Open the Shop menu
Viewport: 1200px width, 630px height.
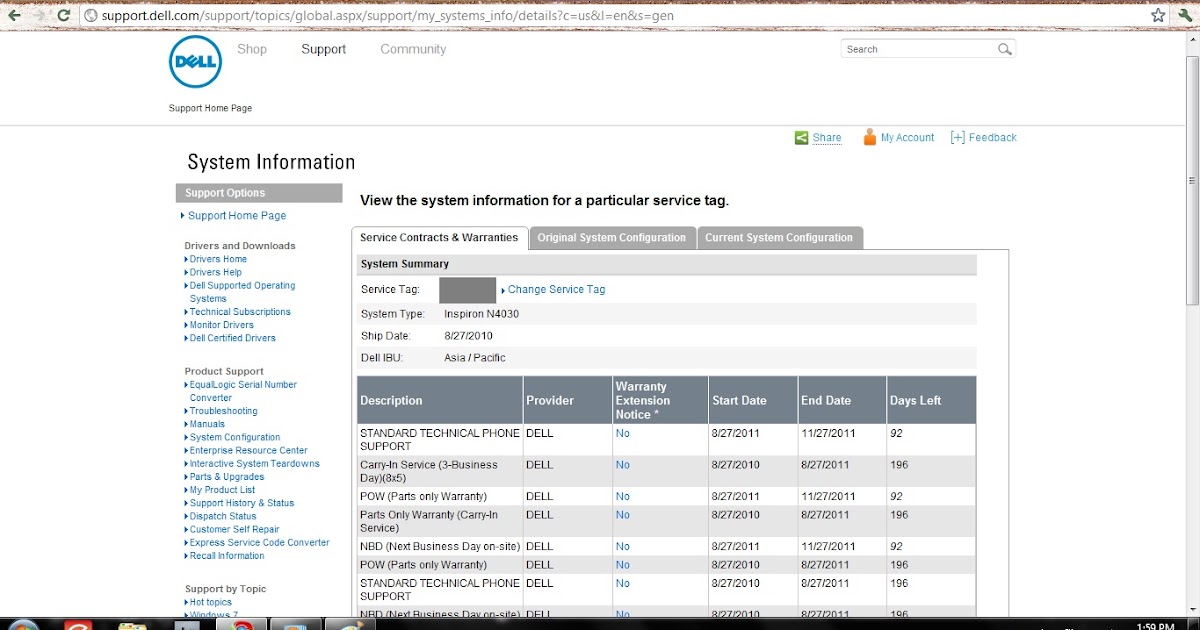252,49
